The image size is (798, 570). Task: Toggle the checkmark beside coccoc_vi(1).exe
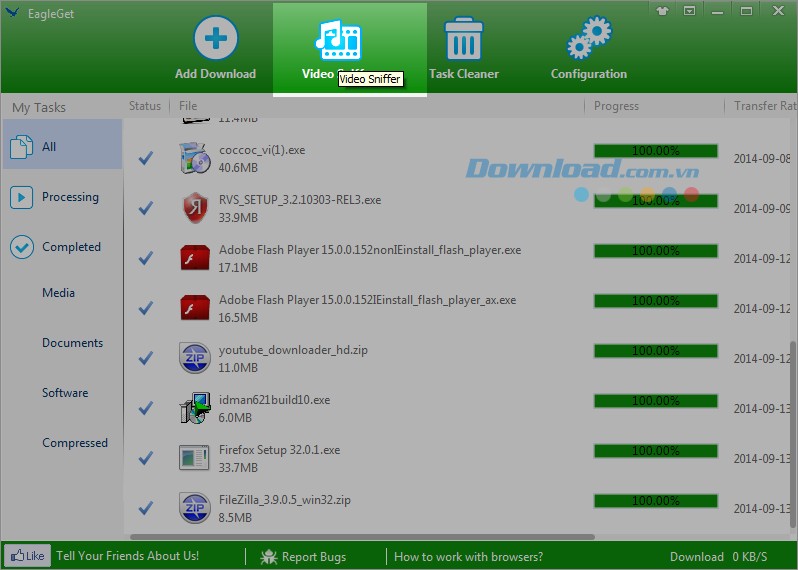(x=146, y=158)
